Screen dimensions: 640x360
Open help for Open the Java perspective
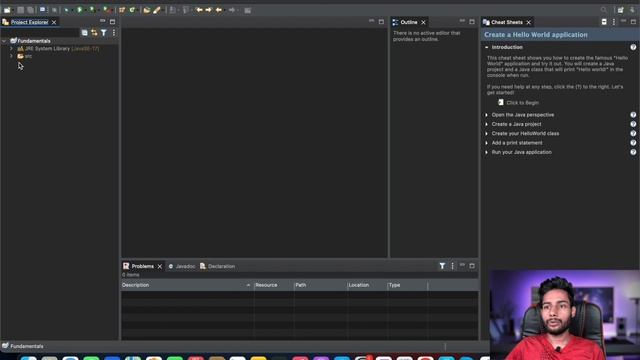[x=633, y=115]
